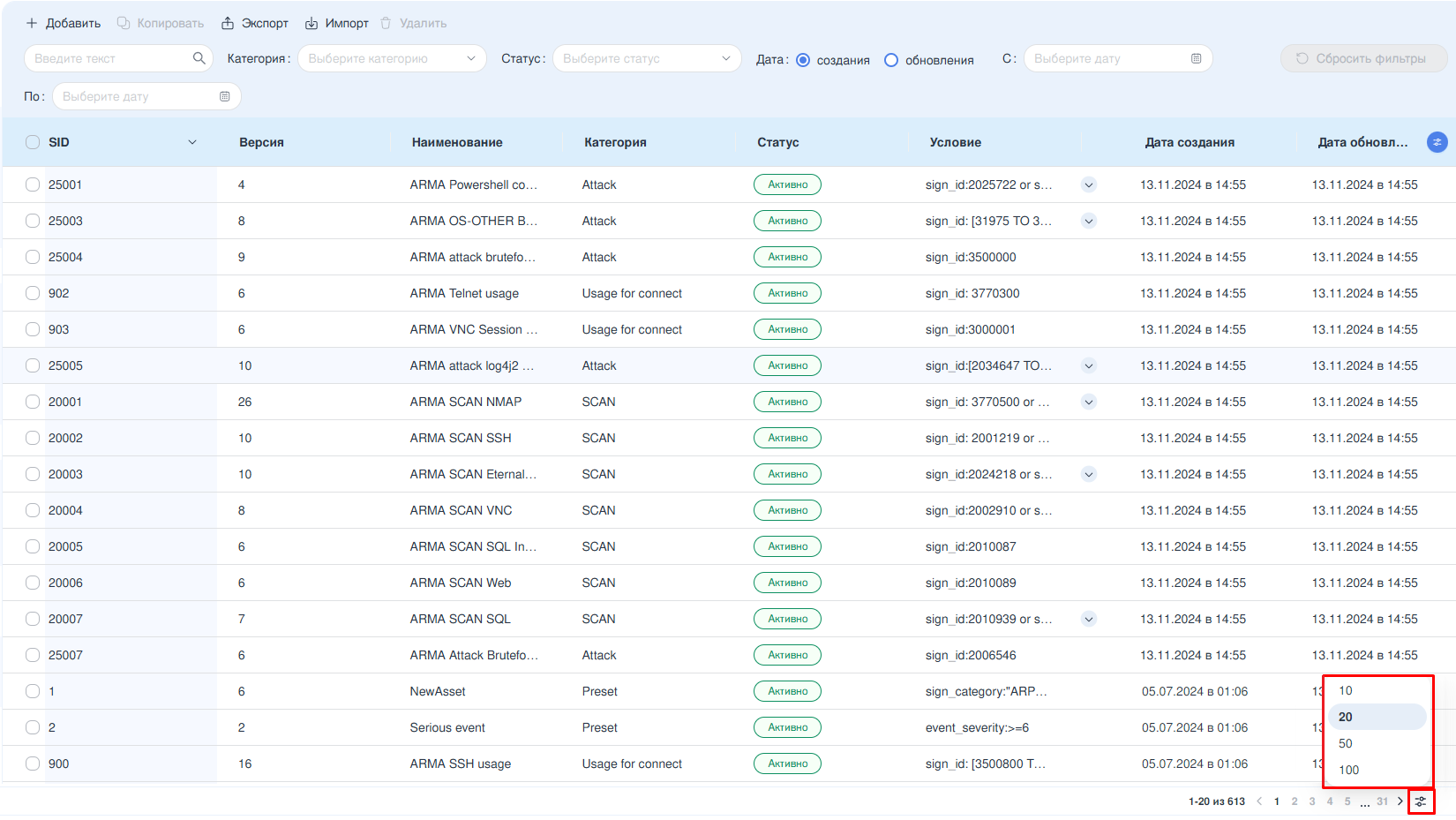This screenshot has height=820, width=1456.
Task: Click the search magnifier icon
Action: [199, 58]
